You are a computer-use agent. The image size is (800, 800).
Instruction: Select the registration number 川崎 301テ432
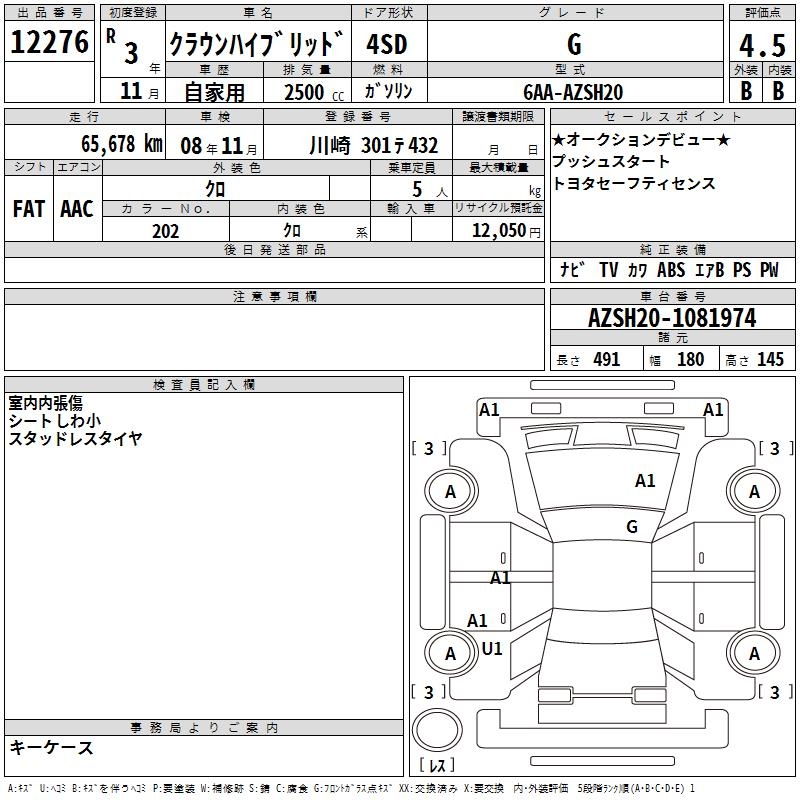pyautogui.click(x=373, y=146)
